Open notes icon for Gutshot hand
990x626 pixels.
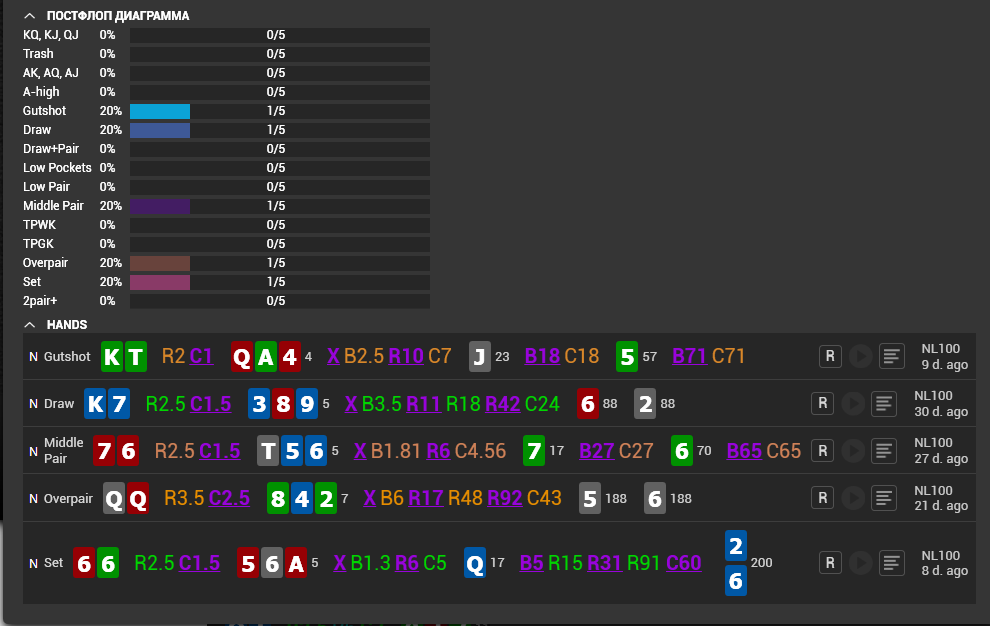(x=892, y=356)
